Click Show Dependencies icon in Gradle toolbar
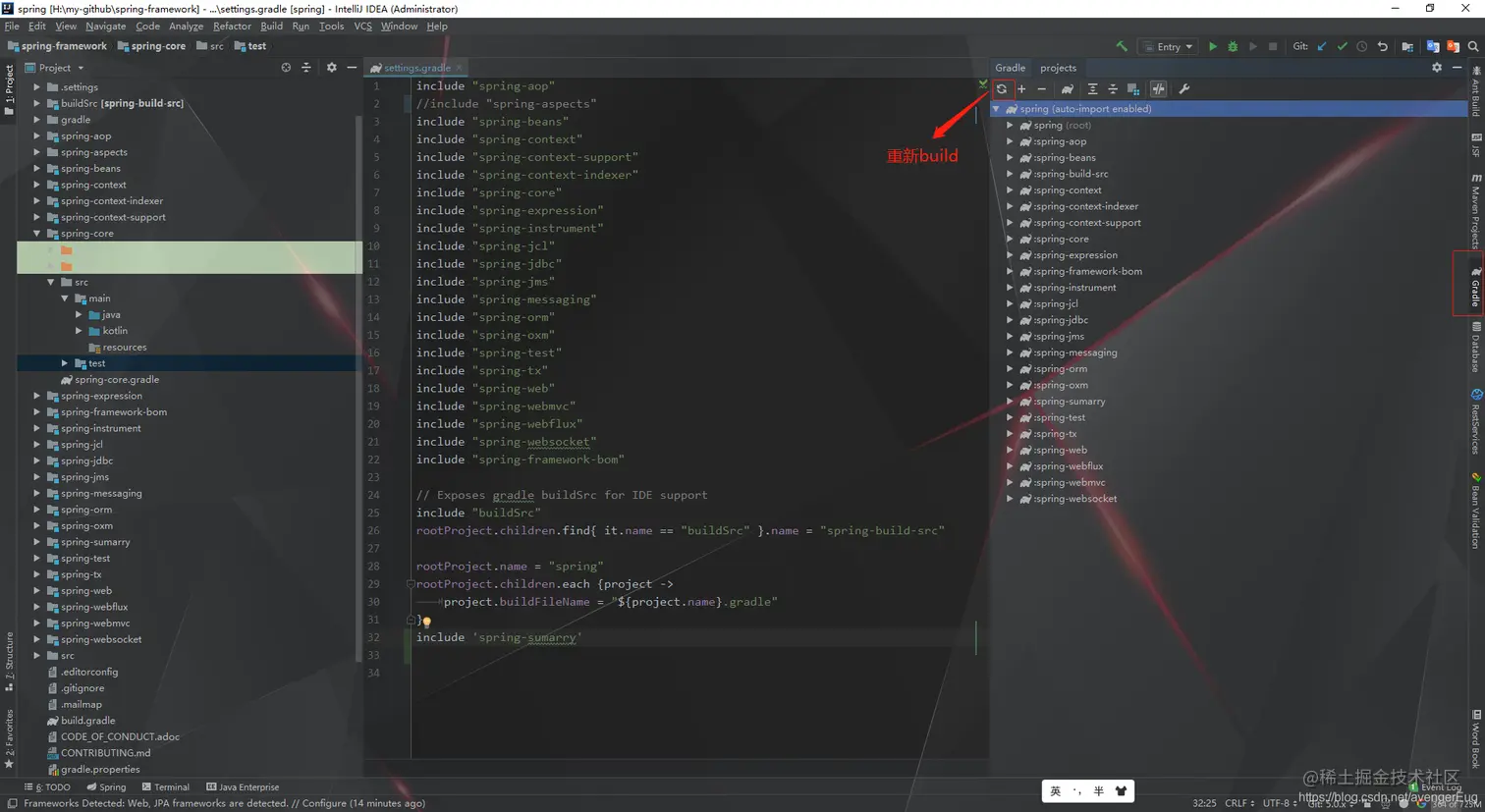The image size is (1485, 812). click(x=1133, y=89)
